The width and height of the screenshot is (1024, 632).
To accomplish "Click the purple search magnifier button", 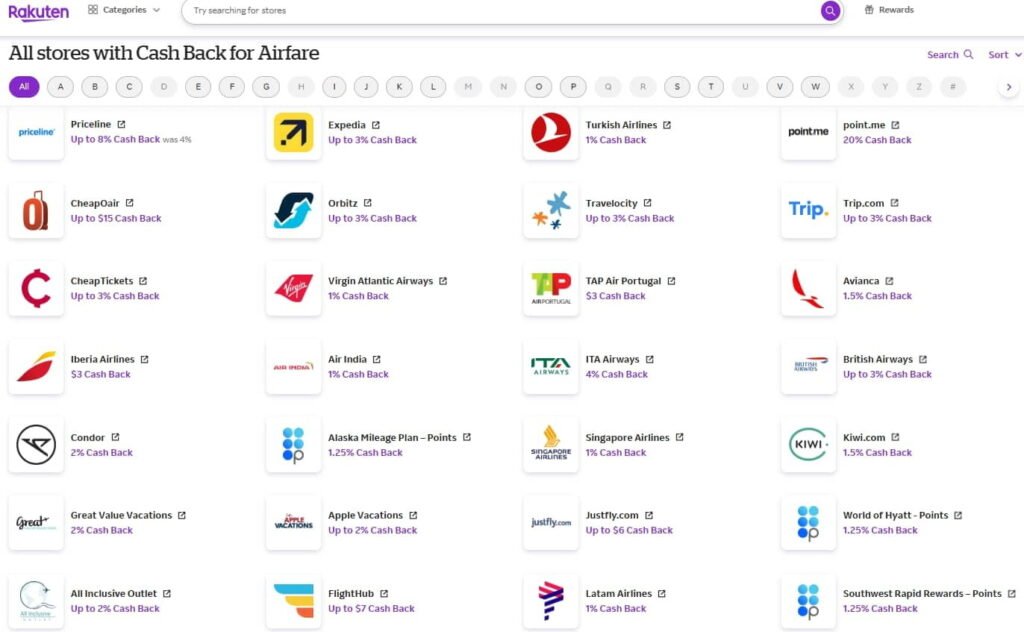I will click(x=830, y=11).
